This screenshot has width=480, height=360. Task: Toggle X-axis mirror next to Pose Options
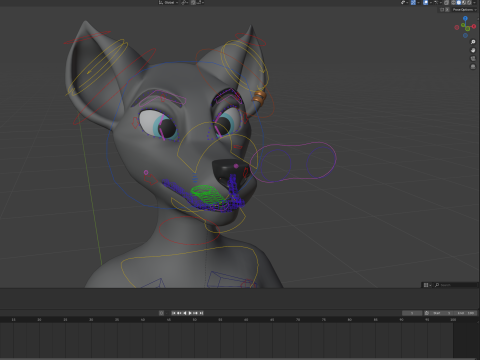tap(447, 10)
